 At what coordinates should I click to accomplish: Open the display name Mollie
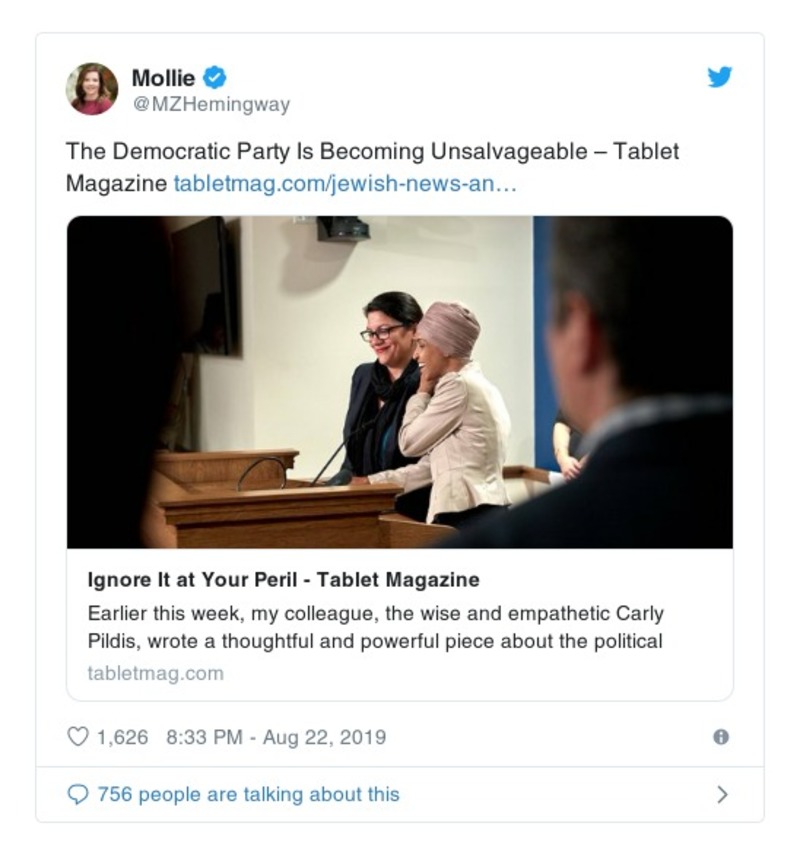(163, 76)
